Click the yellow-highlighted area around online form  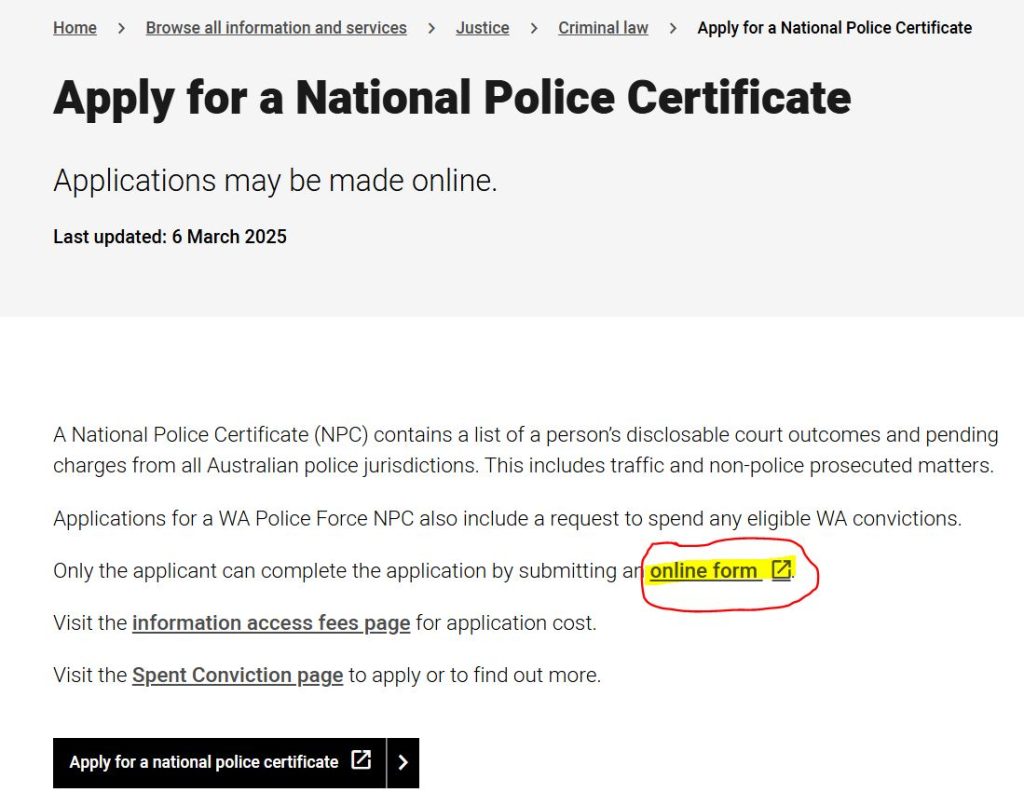[x=715, y=570]
